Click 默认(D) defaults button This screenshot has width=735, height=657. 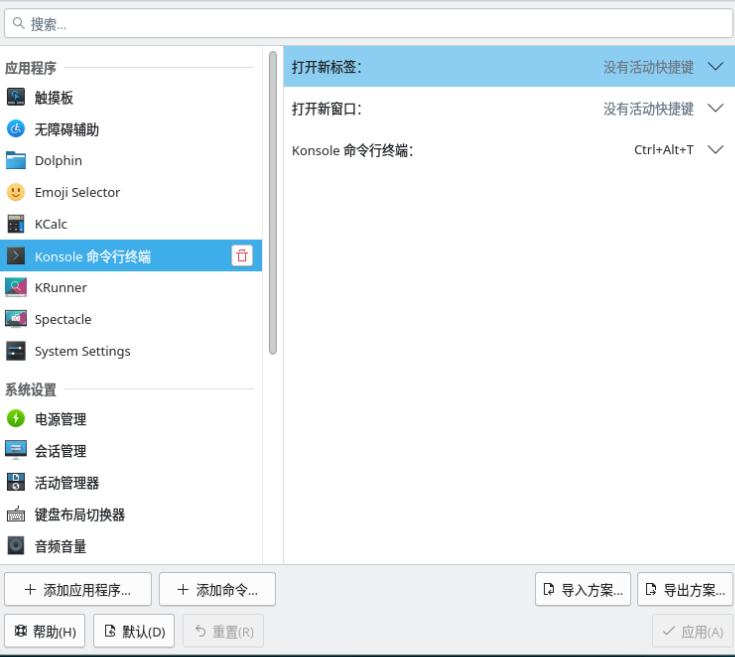(134, 631)
